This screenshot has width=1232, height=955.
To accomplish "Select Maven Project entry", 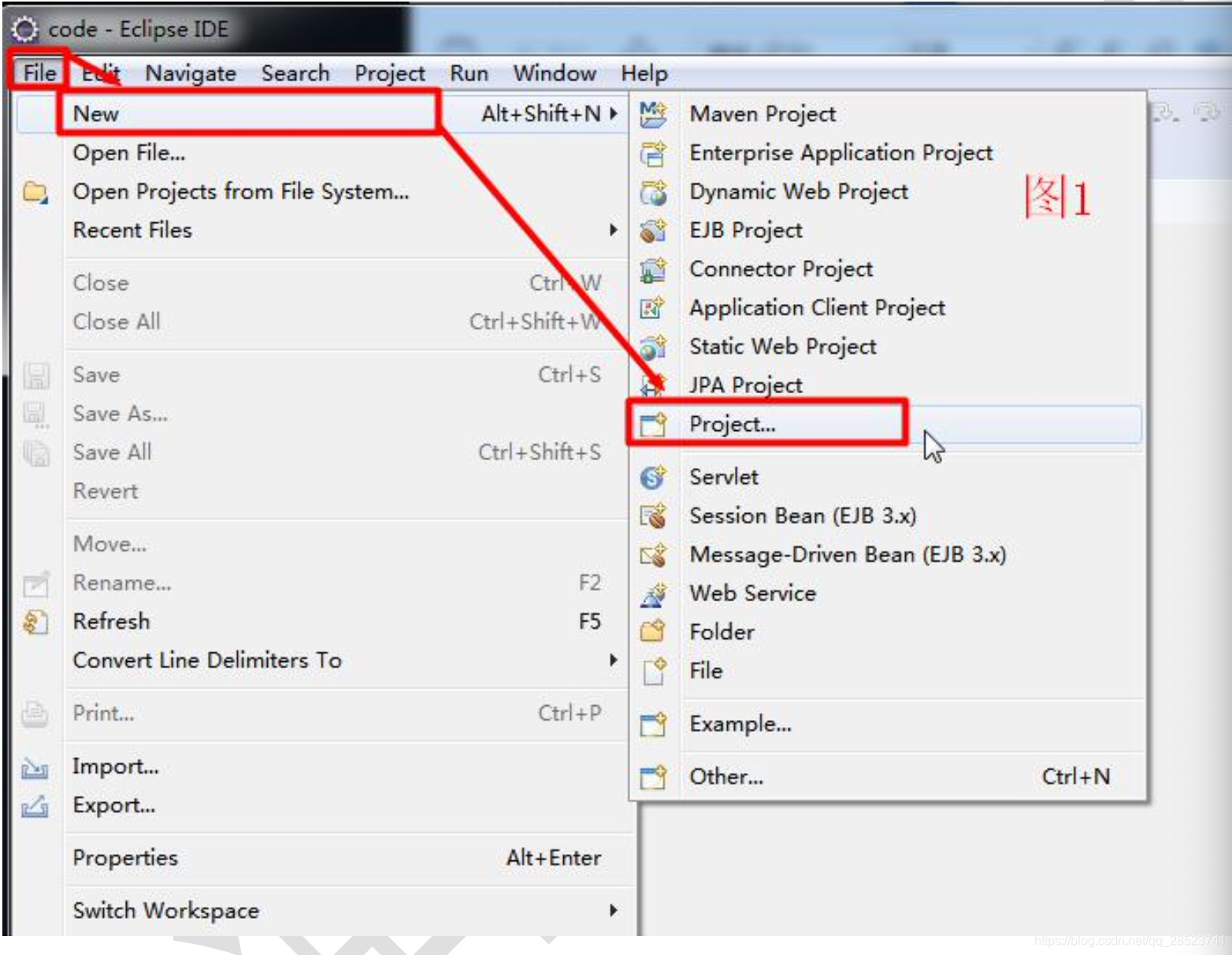I will point(888,114).
